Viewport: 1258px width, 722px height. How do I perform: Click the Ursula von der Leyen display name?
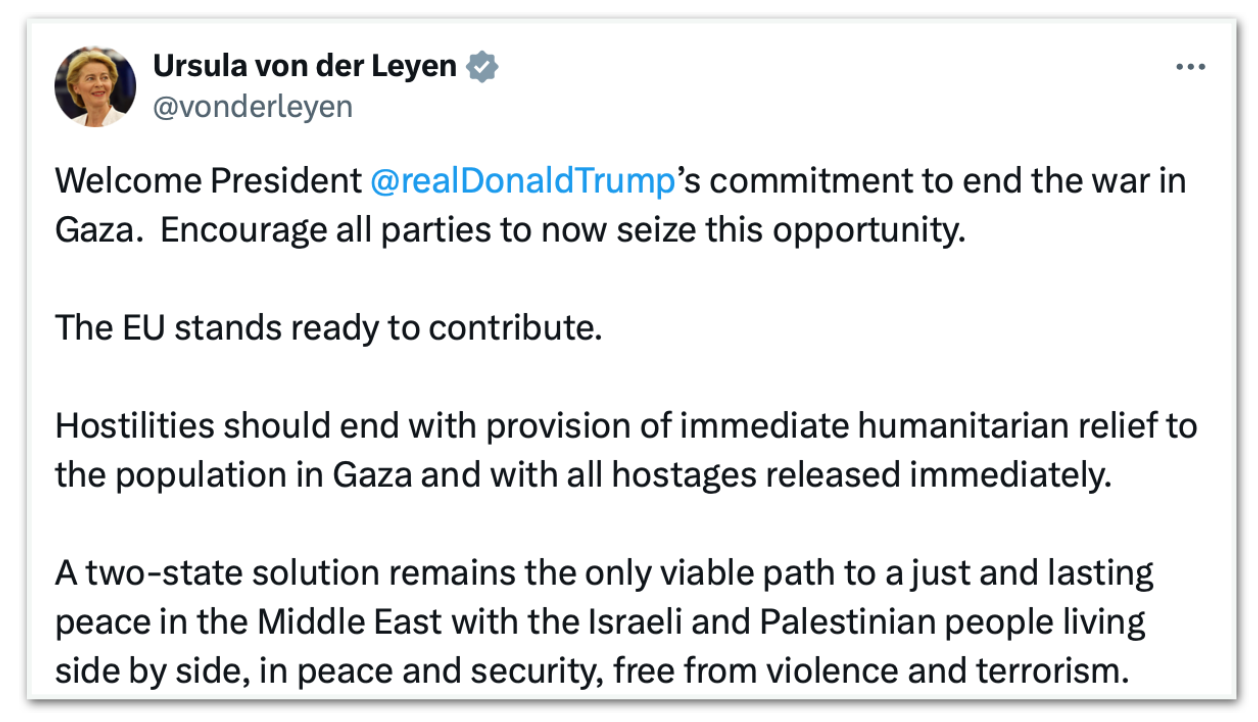click(x=304, y=67)
